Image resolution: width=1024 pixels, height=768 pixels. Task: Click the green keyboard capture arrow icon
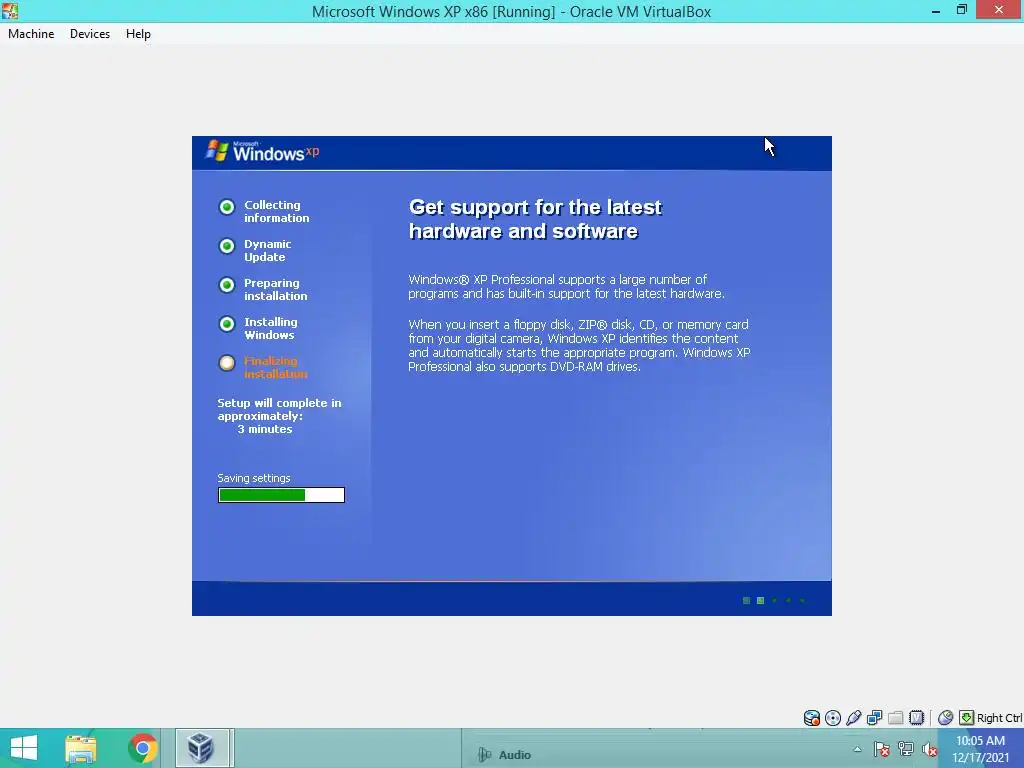point(967,718)
